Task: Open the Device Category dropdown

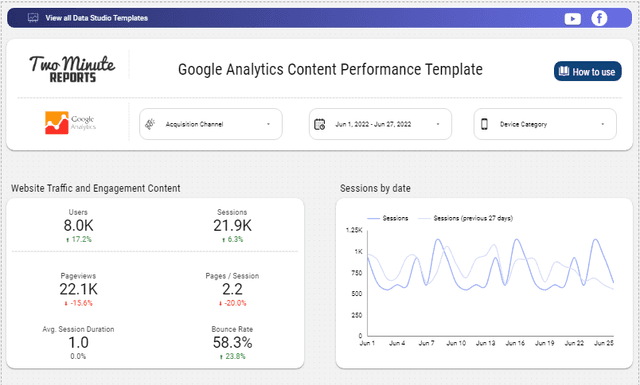Action: tap(545, 124)
